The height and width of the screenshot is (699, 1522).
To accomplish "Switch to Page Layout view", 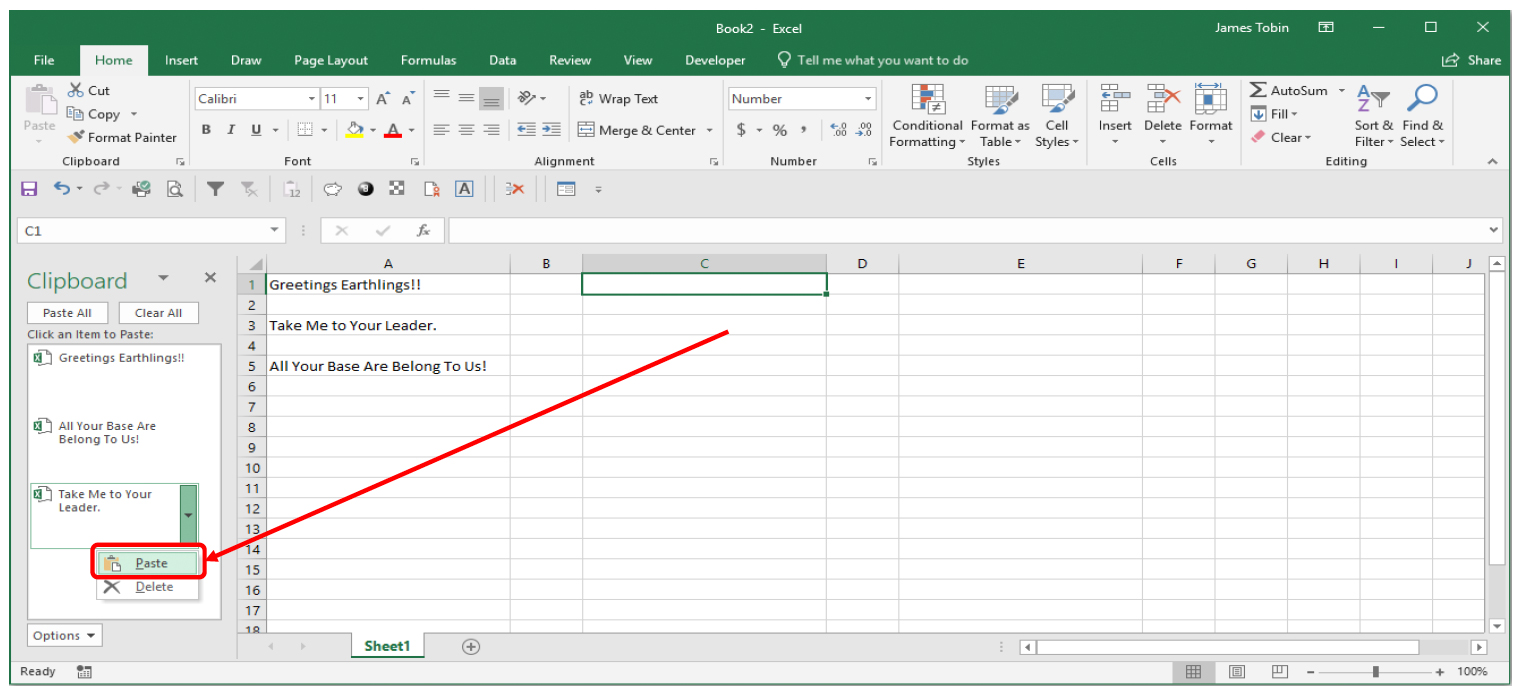I will tap(1237, 672).
